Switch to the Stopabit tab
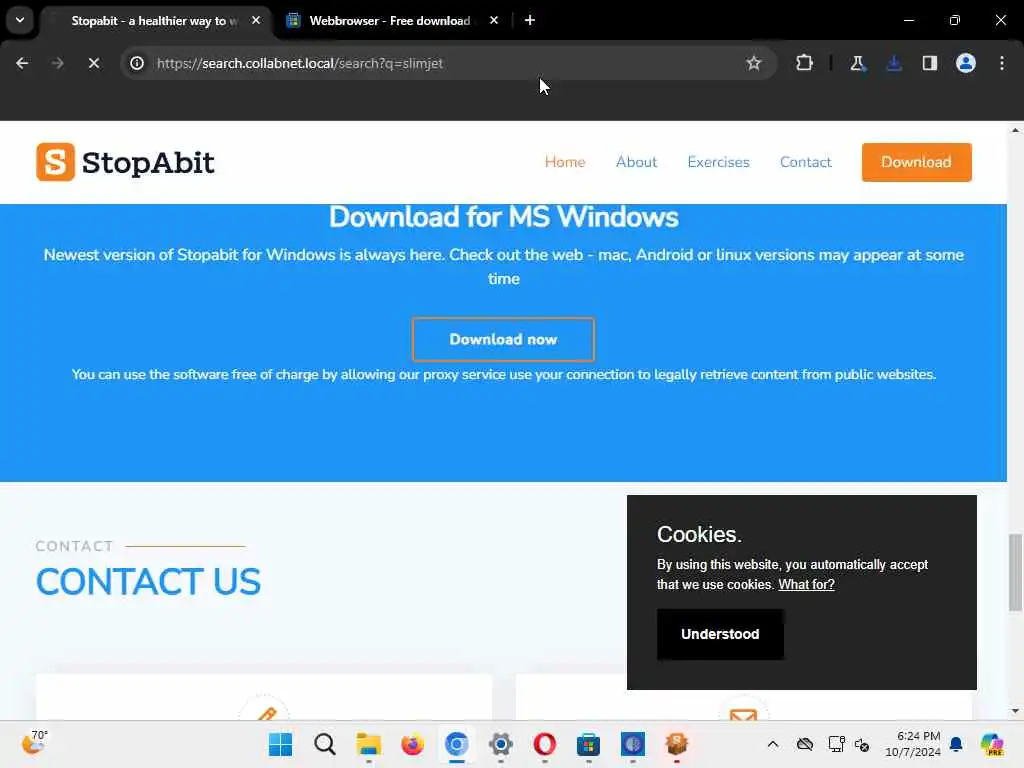This screenshot has width=1024, height=768. pyautogui.click(x=155, y=21)
